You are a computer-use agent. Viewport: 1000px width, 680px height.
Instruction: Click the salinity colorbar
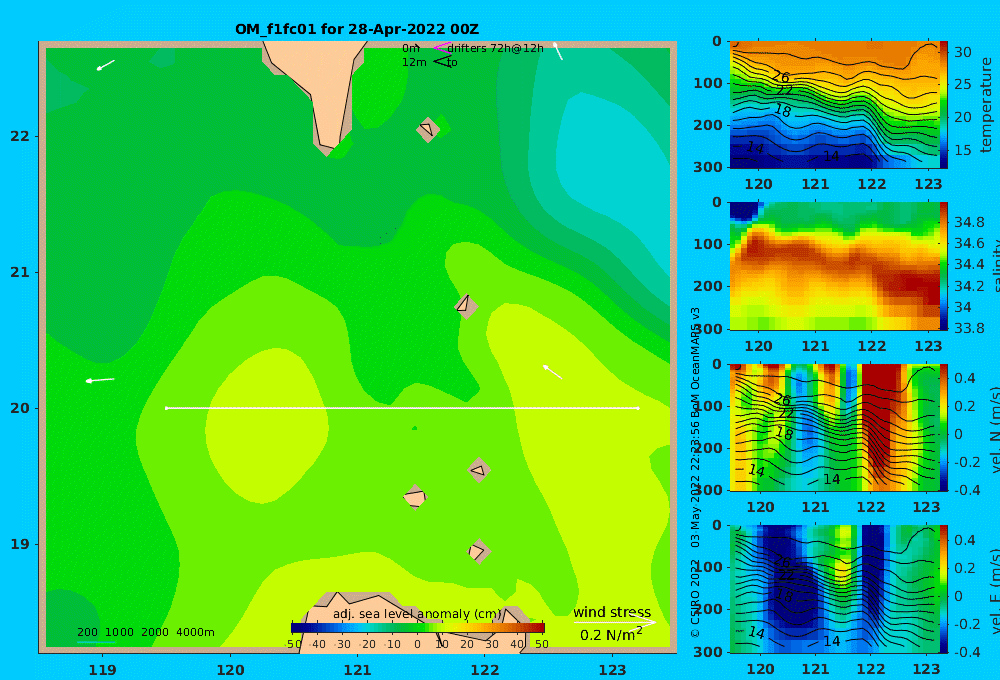click(944, 266)
